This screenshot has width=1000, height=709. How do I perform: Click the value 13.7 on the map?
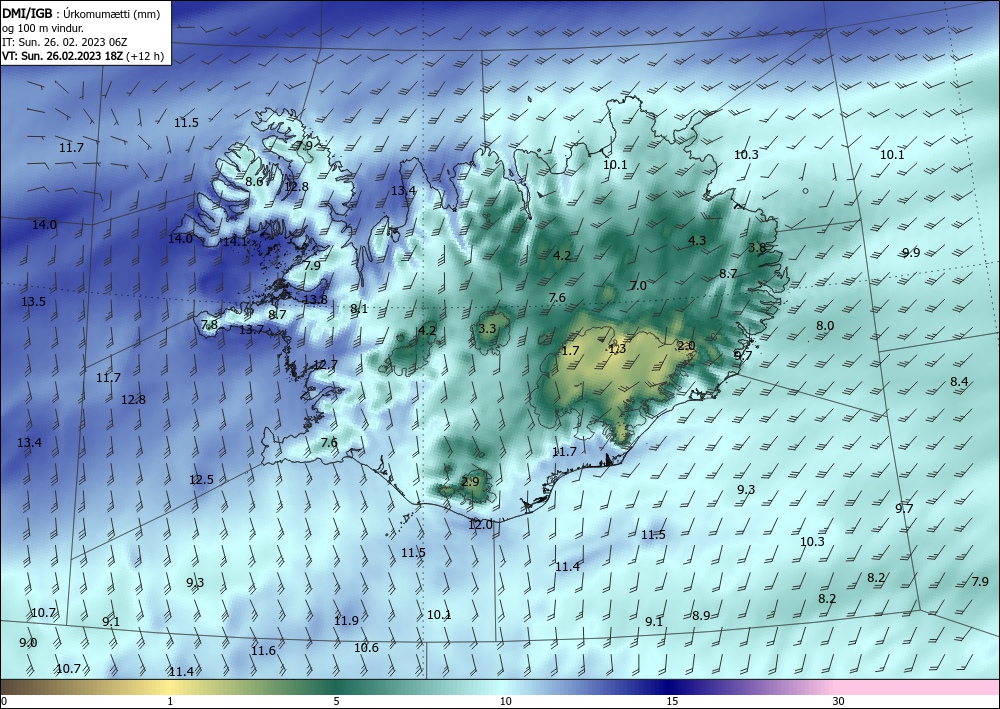pos(251,330)
